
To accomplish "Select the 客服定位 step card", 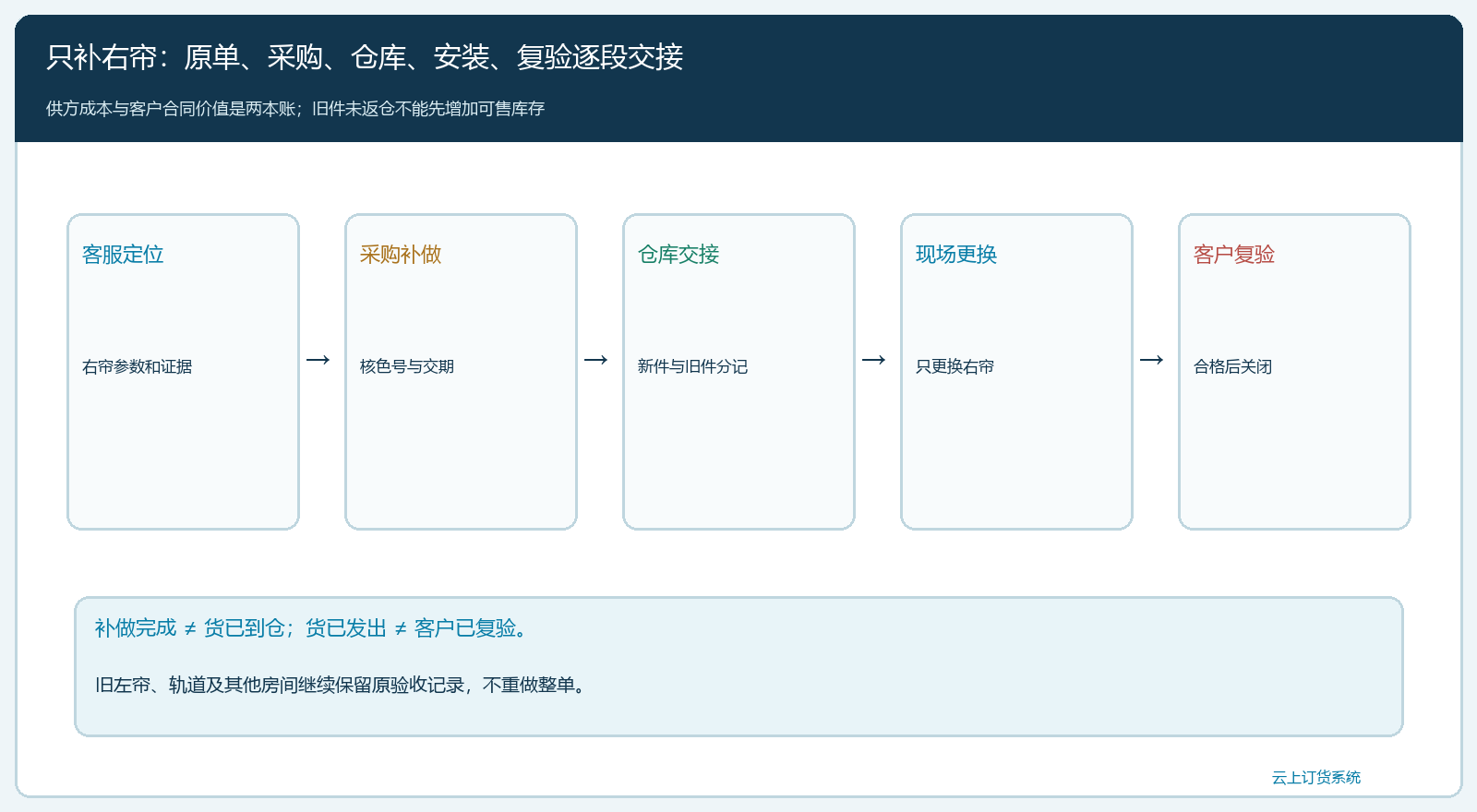I will [x=183, y=372].
